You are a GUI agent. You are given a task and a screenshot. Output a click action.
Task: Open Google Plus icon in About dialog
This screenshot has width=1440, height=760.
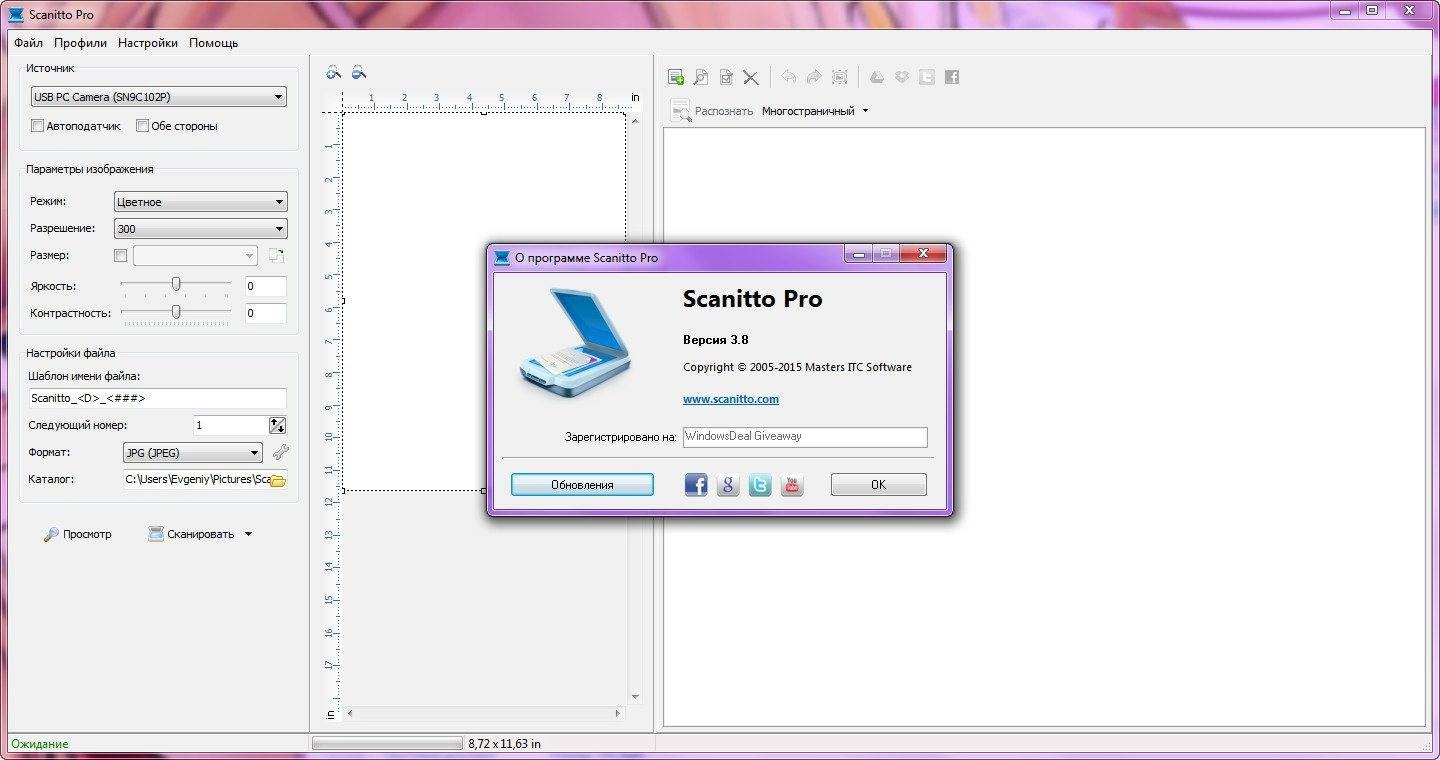click(728, 485)
